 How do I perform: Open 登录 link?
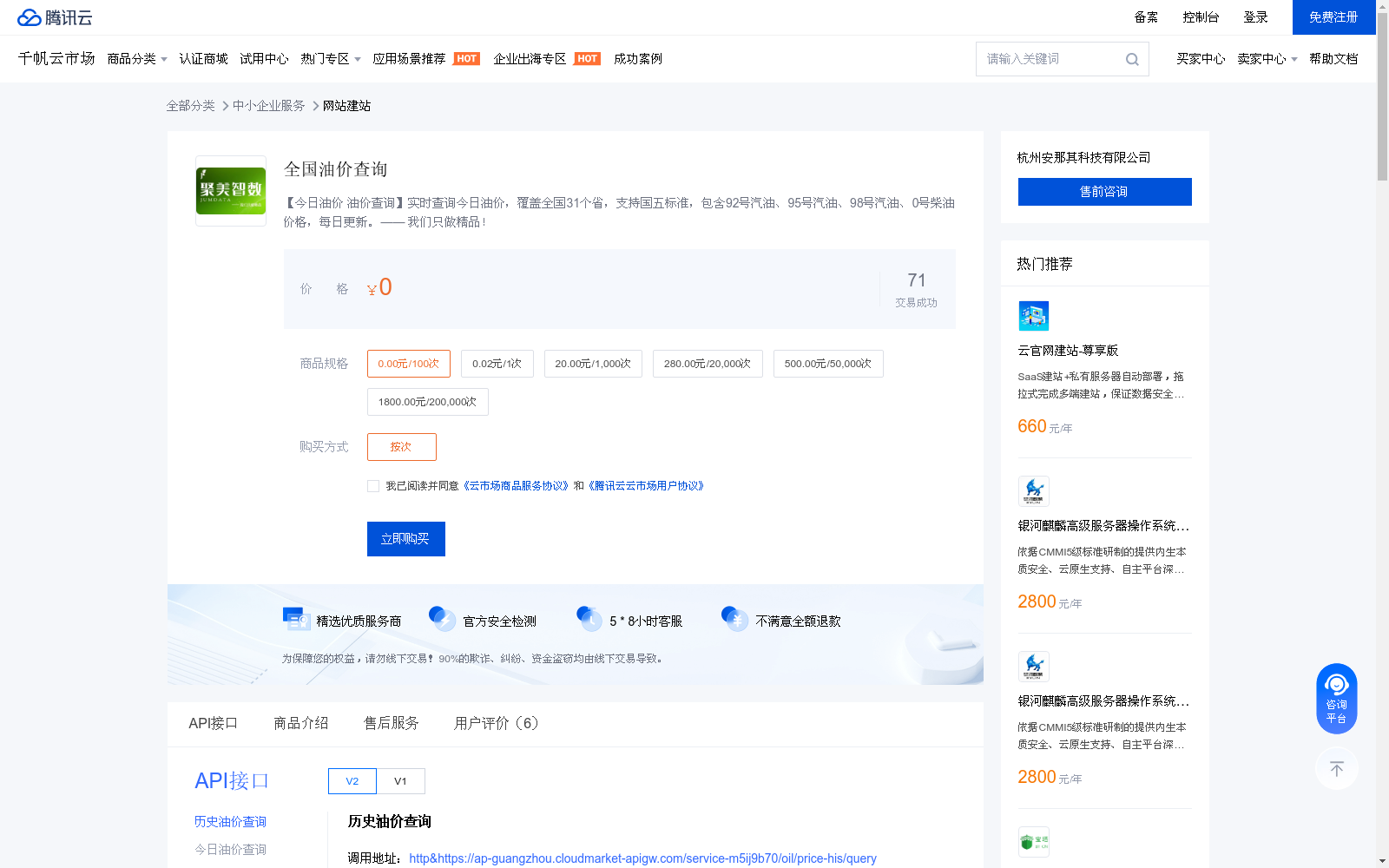point(1255,17)
